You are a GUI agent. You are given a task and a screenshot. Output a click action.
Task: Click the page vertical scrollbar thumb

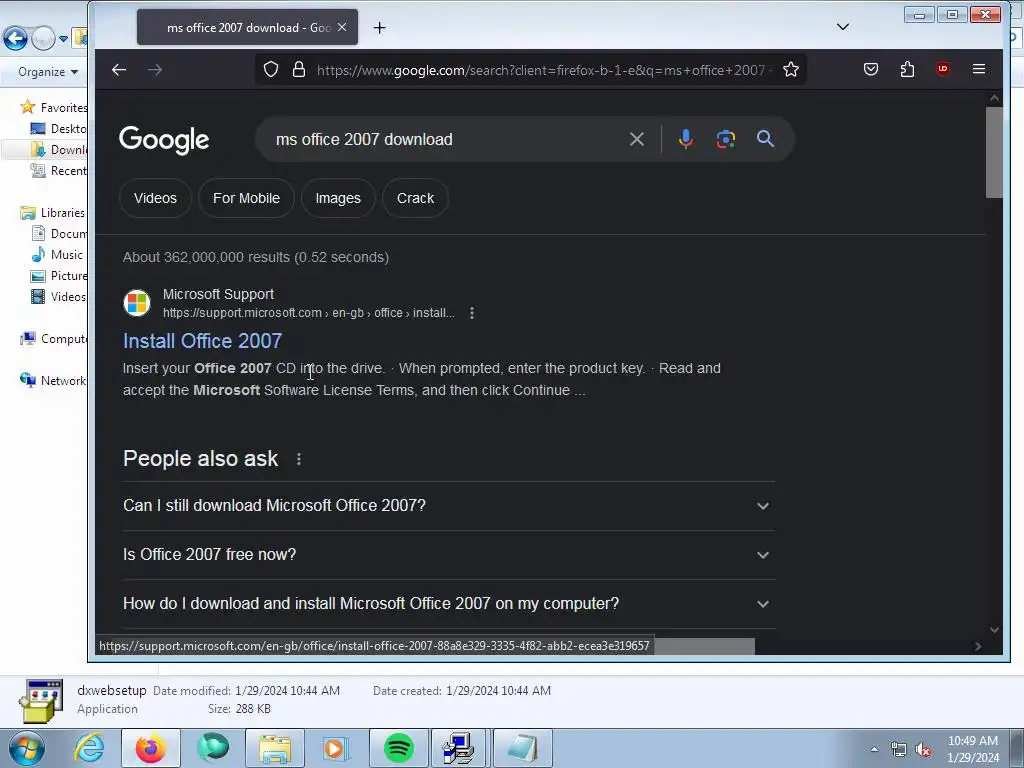coord(994,152)
